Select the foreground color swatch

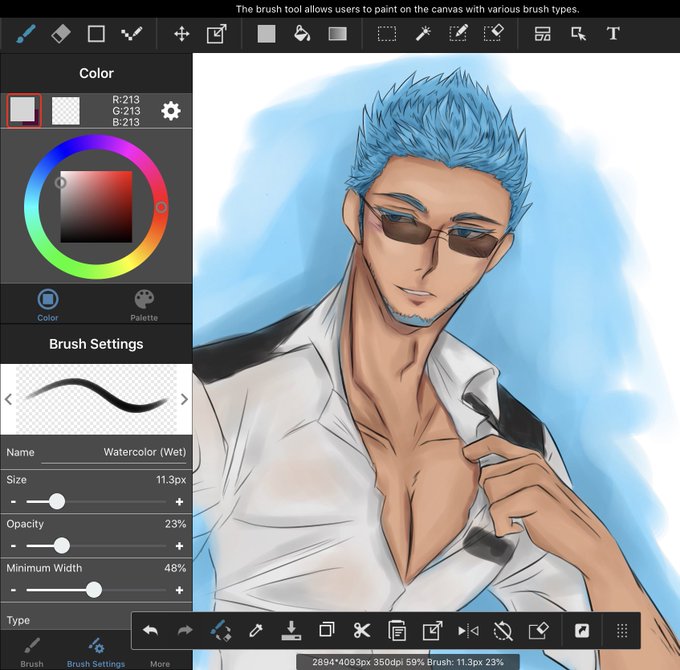click(24, 111)
